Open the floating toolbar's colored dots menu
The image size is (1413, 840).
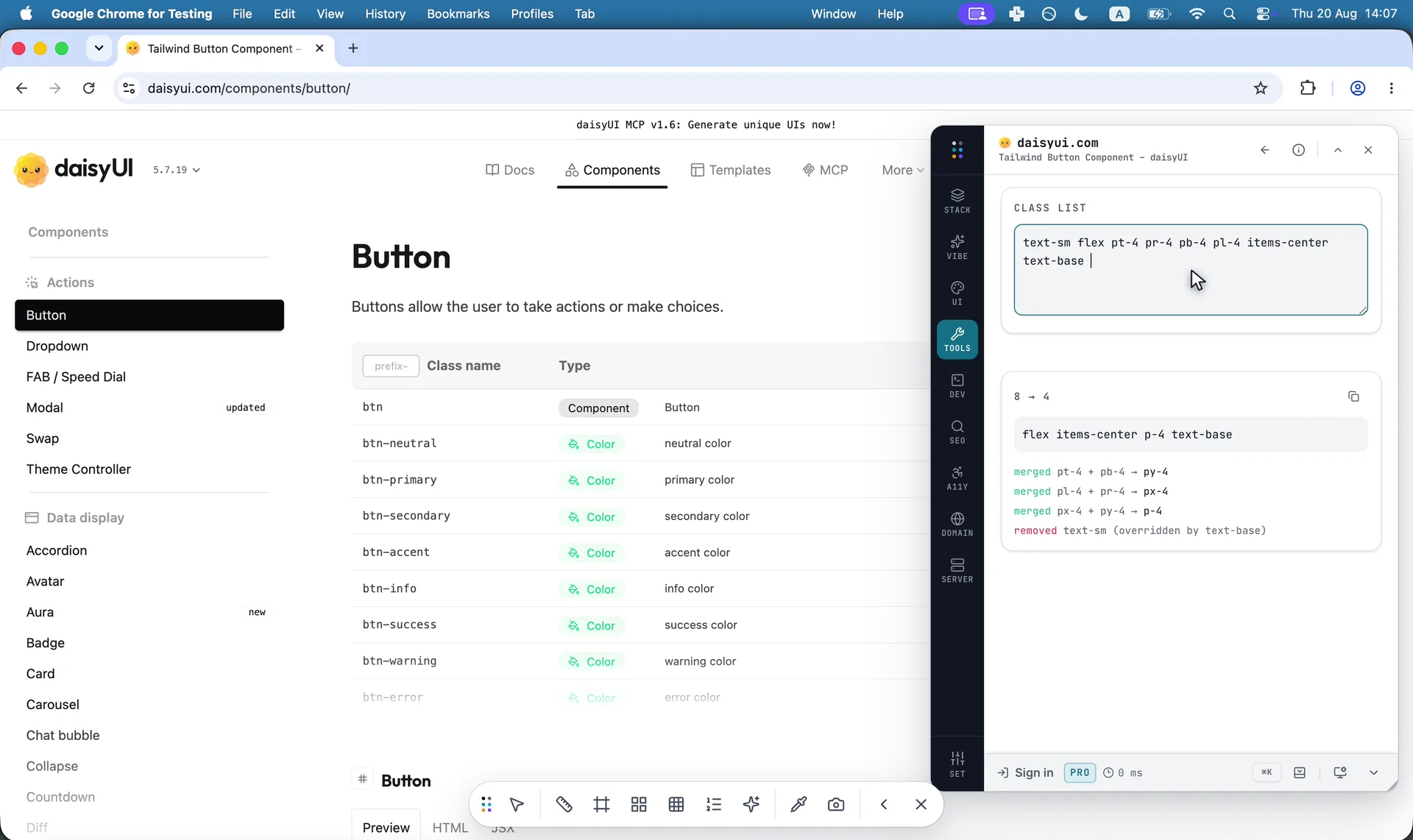coord(486,805)
